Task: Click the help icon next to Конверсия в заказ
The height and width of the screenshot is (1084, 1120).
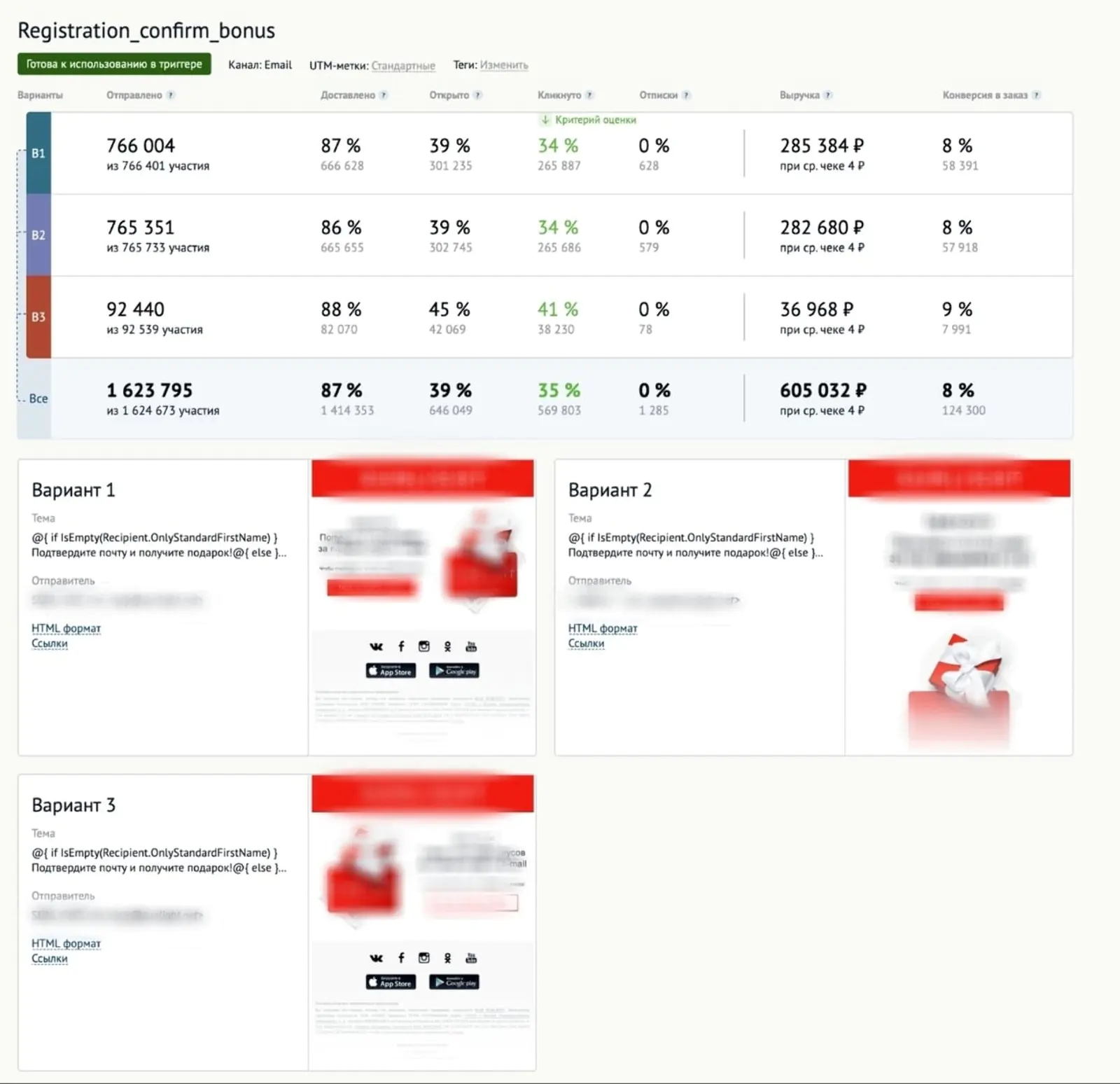Action: [1036, 95]
